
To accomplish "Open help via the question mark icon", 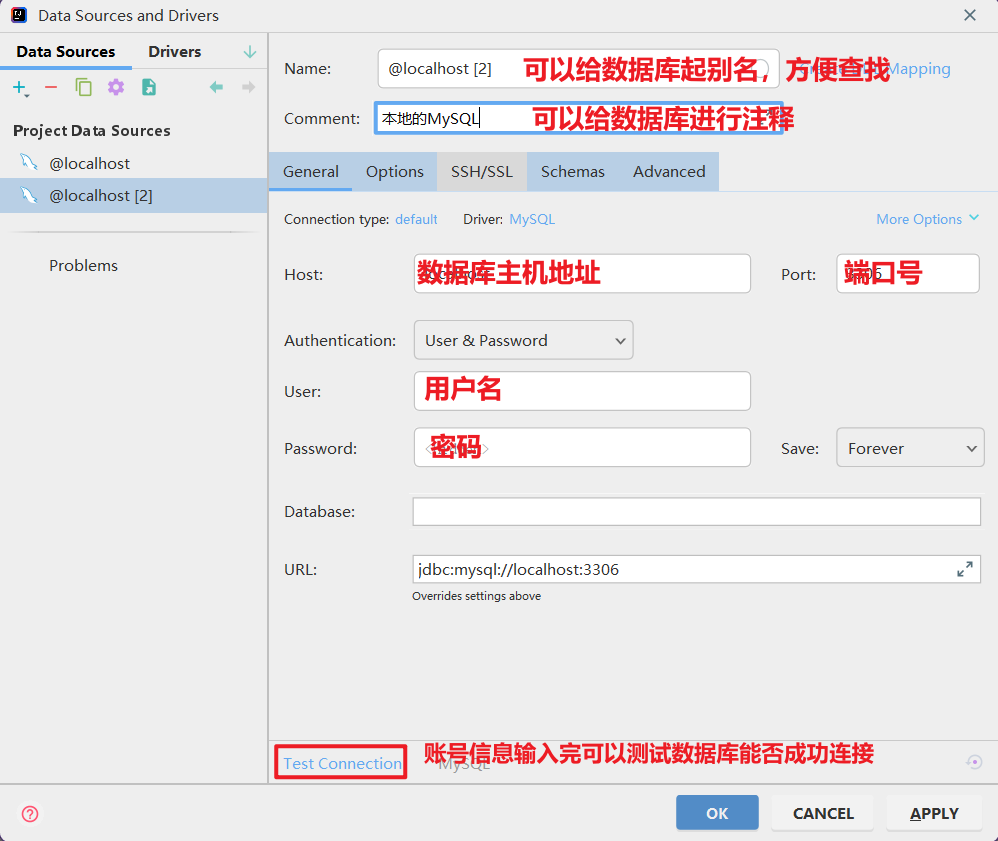I will click(x=30, y=814).
